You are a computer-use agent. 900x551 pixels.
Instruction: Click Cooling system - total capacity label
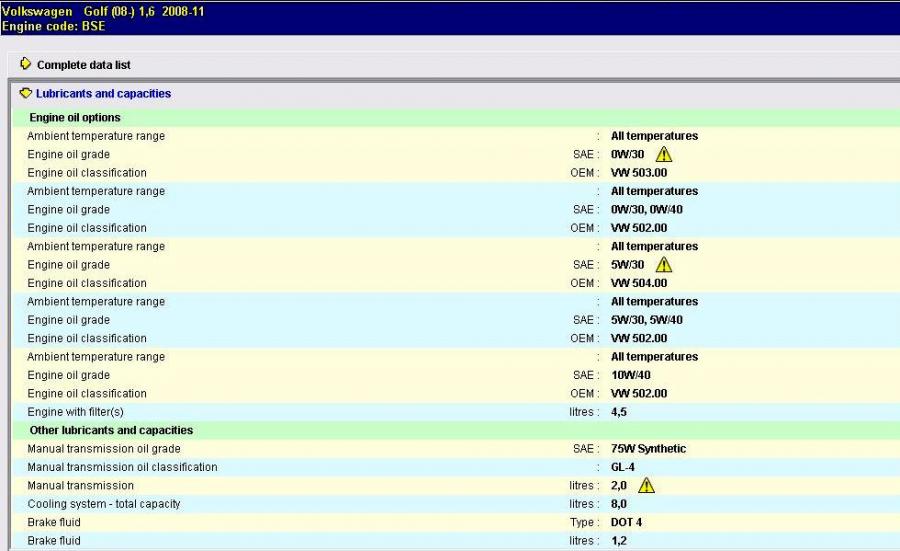click(x=104, y=504)
